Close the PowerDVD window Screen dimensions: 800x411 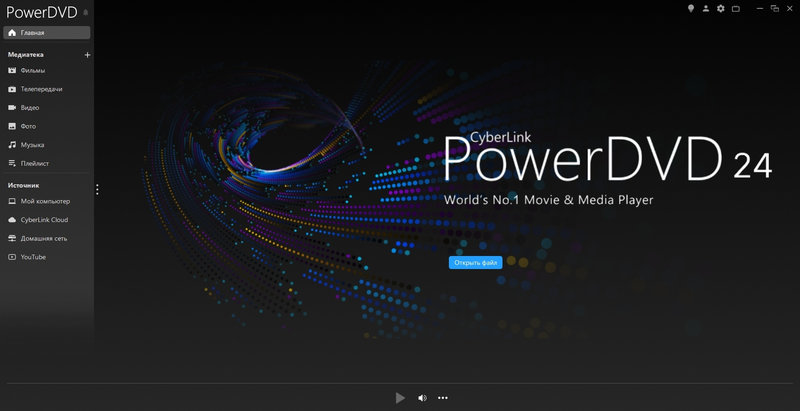(790, 8)
